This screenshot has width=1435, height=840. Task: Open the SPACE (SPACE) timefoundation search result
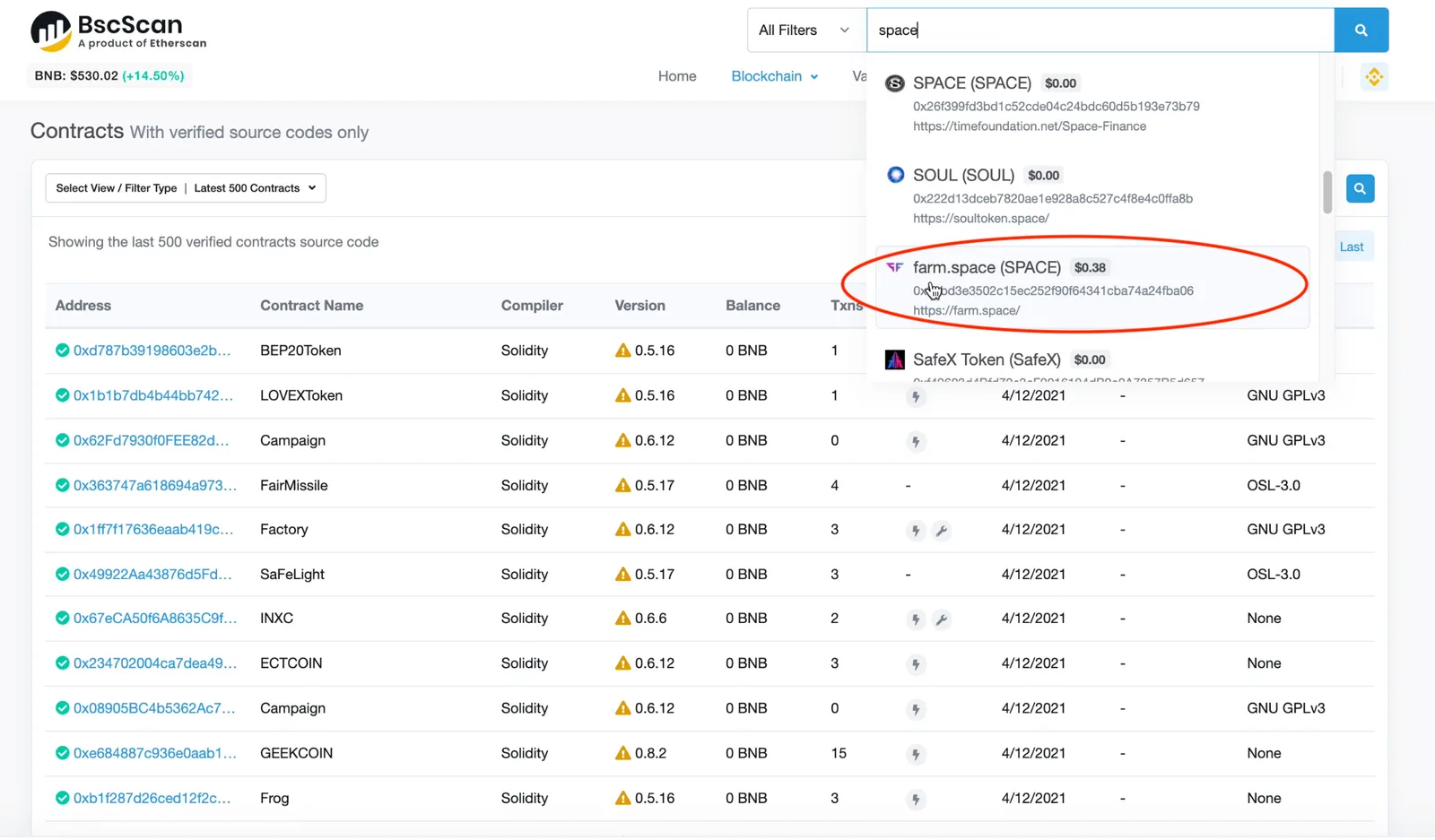coord(1092,104)
